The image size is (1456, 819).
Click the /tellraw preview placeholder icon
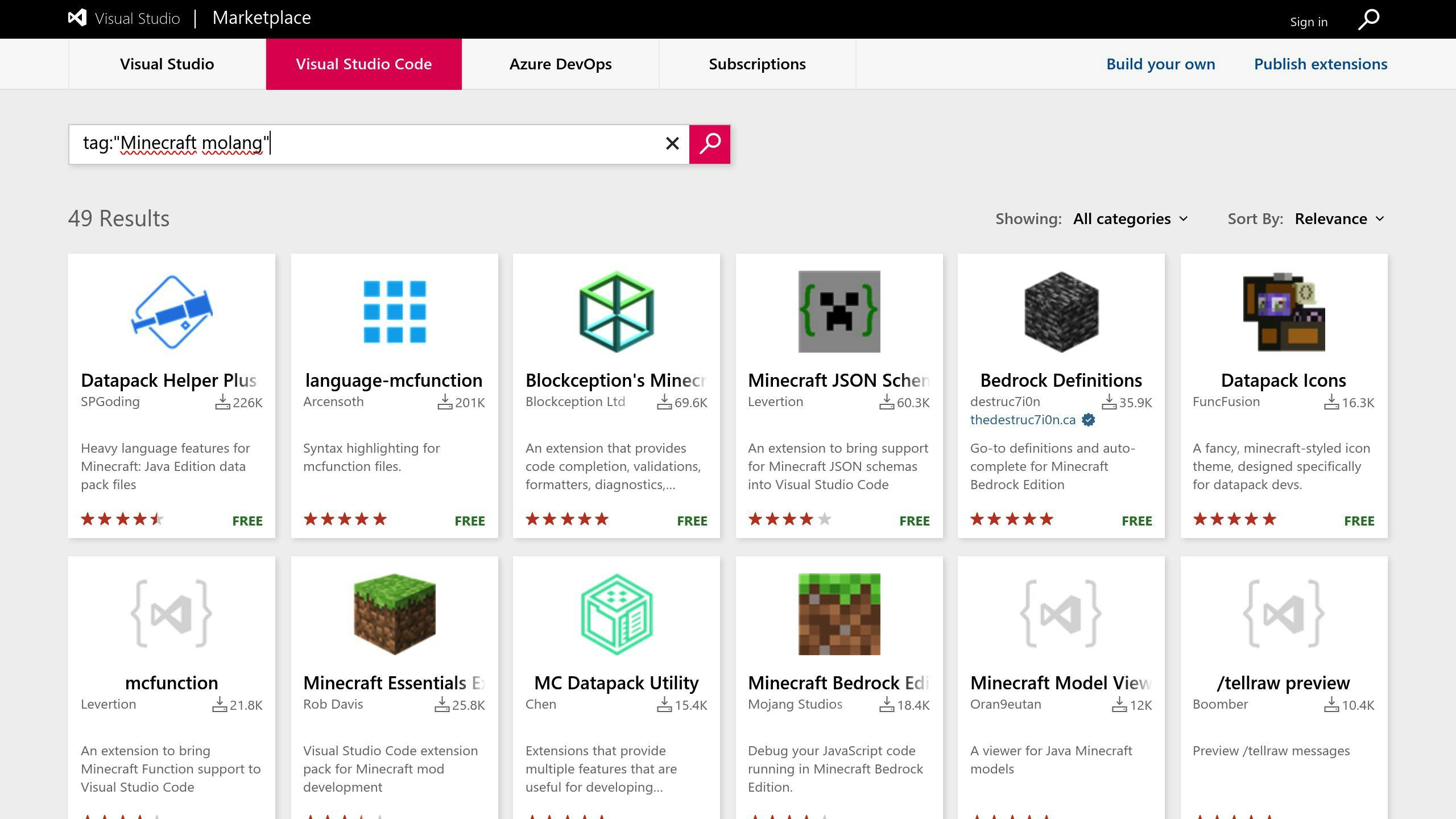click(x=1284, y=614)
